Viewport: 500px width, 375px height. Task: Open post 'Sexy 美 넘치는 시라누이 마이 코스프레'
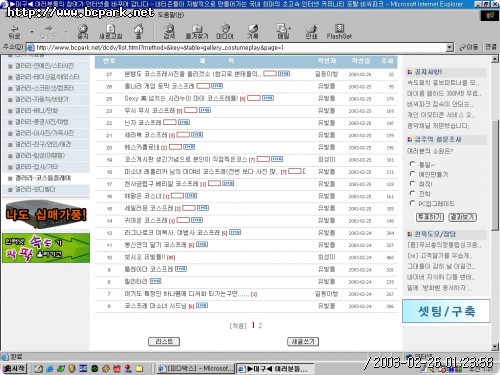181,98
